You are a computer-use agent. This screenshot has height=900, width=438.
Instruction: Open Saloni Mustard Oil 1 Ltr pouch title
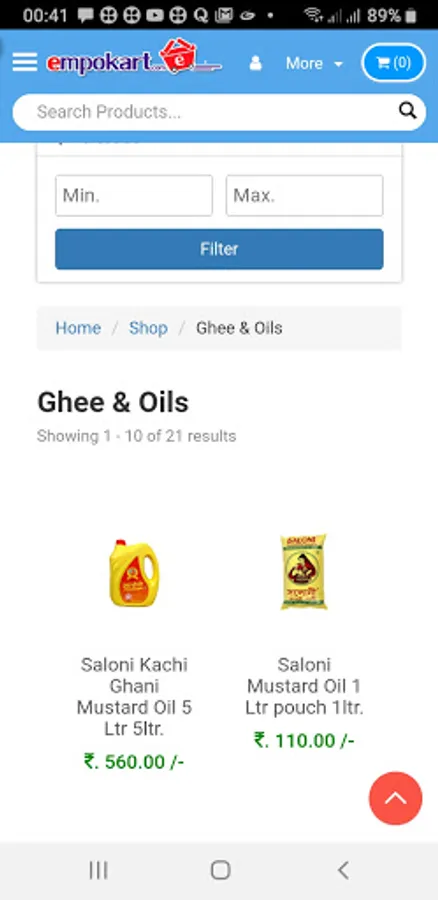tap(304, 686)
